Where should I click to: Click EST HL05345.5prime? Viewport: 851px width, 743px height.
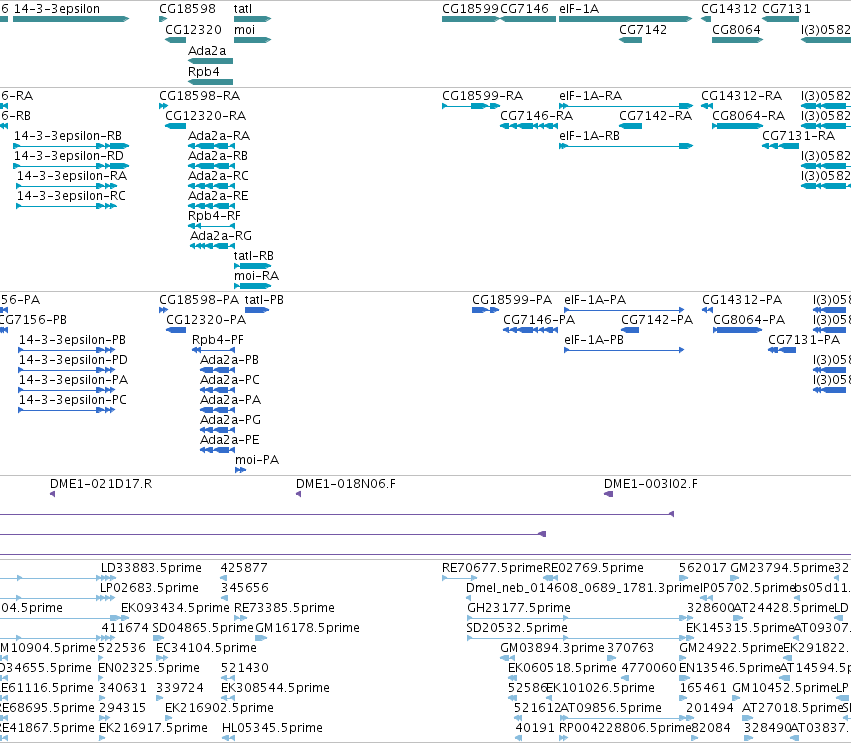click(x=272, y=728)
